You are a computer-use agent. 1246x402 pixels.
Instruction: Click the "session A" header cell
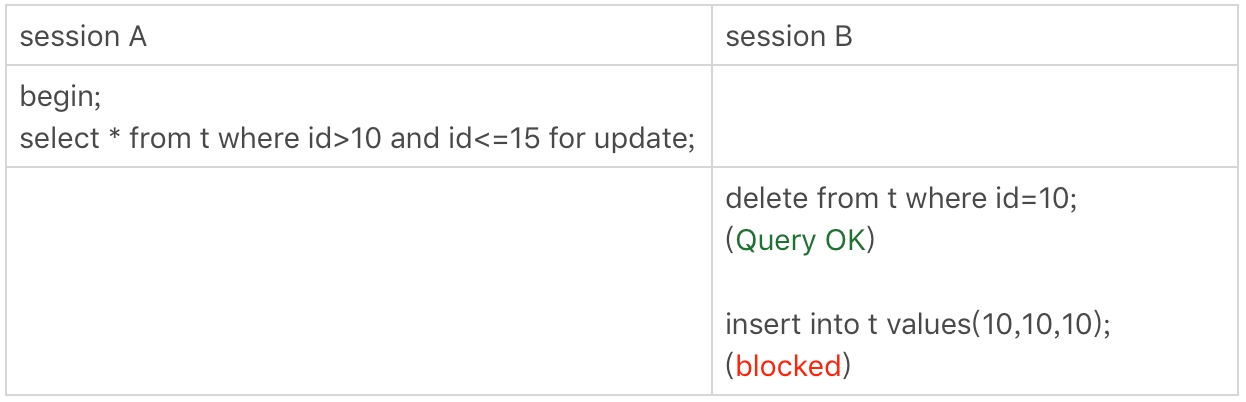click(84, 37)
